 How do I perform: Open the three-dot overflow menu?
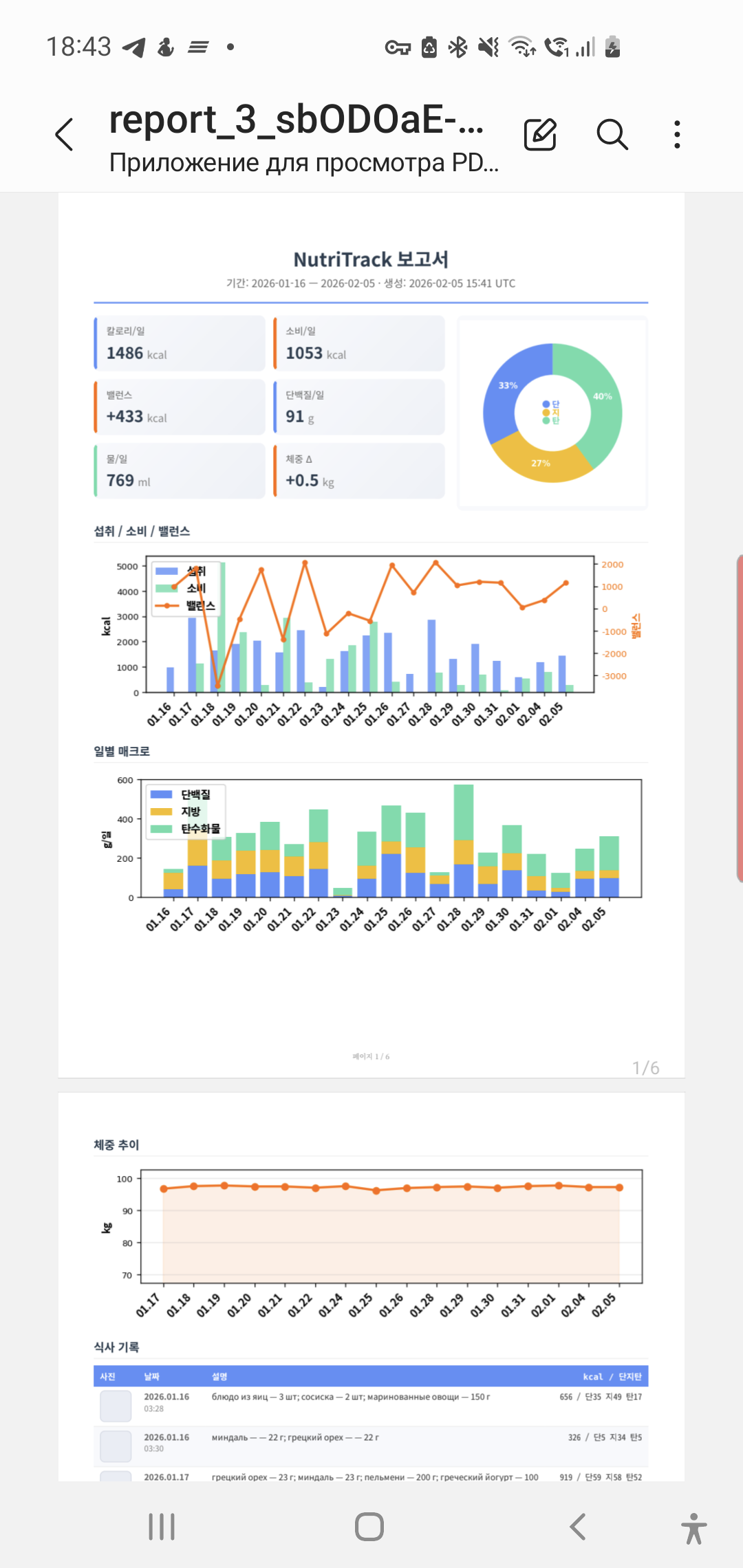(x=677, y=134)
